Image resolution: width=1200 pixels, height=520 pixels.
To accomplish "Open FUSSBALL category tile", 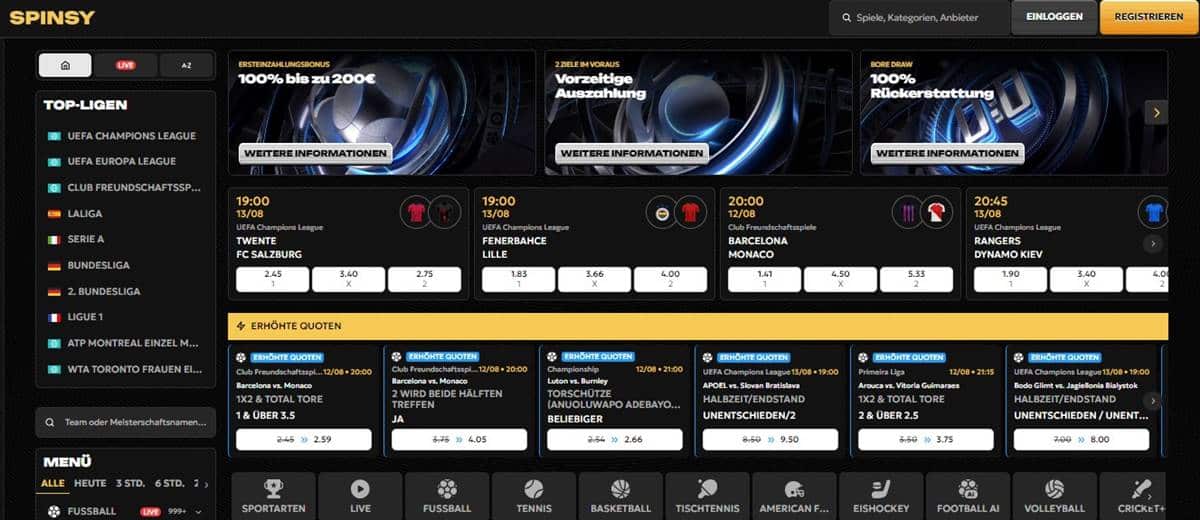I will (x=447, y=496).
